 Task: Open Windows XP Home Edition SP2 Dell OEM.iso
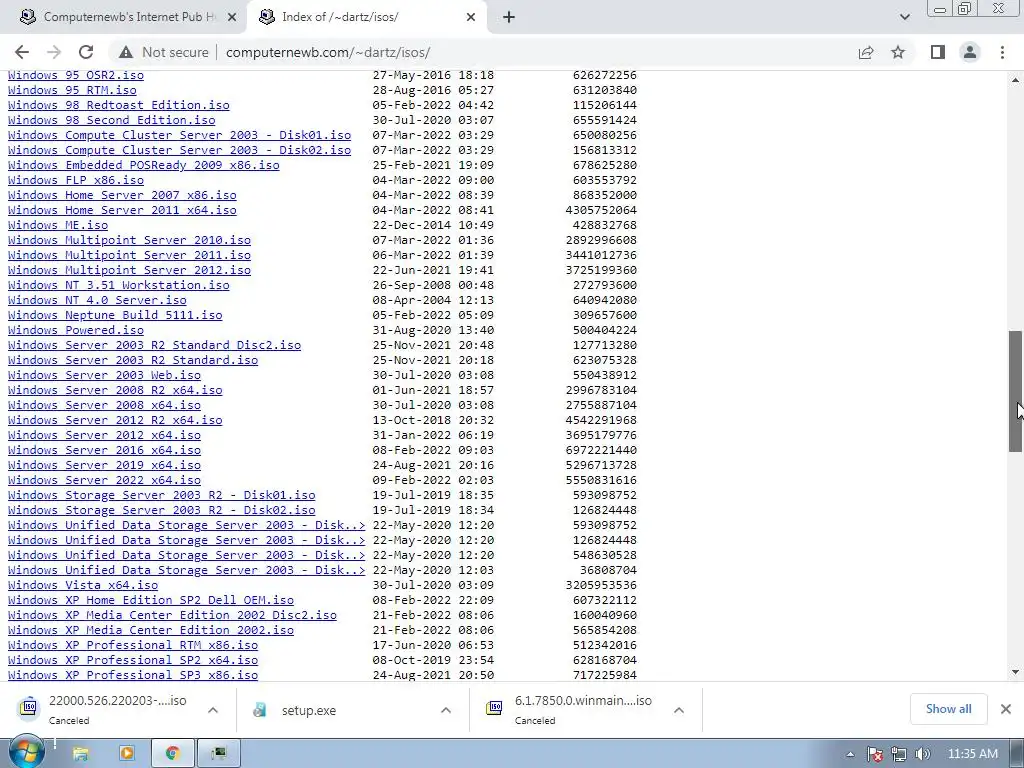pos(151,600)
